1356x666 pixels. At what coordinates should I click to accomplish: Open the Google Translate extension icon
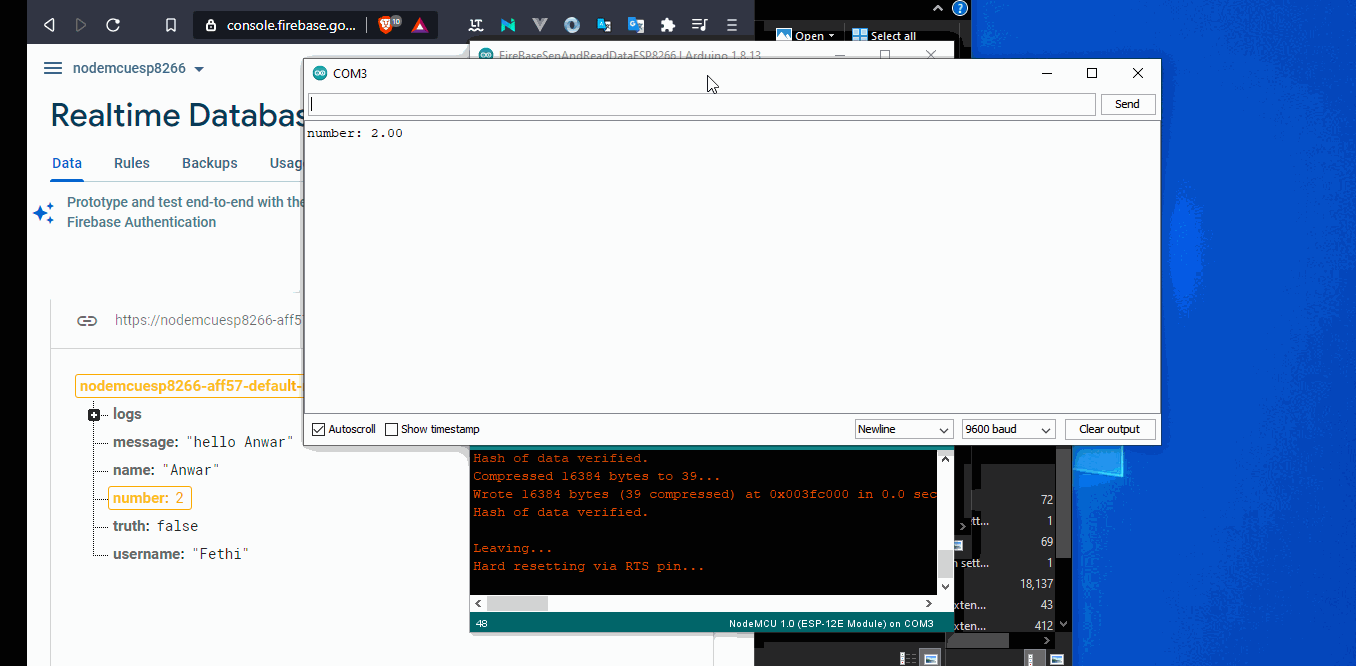[636, 25]
